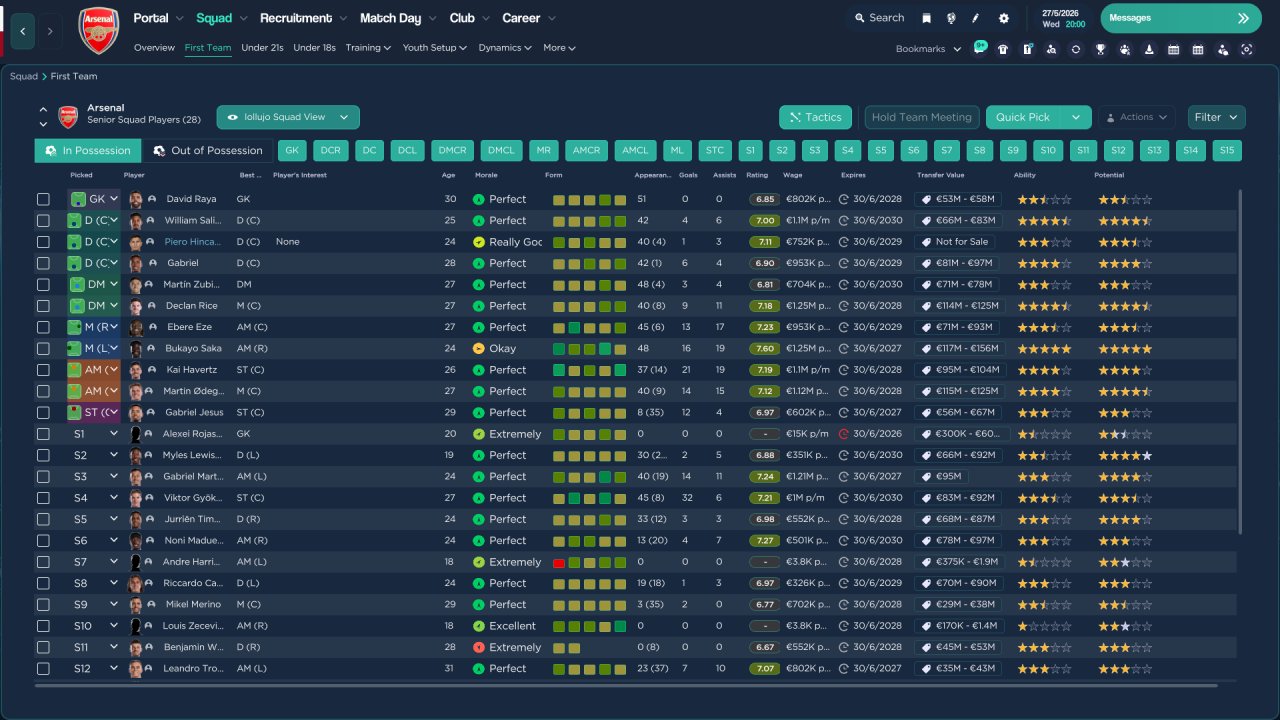Click the STC position filter chip
This screenshot has height=720, width=1280.
pos(714,151)
